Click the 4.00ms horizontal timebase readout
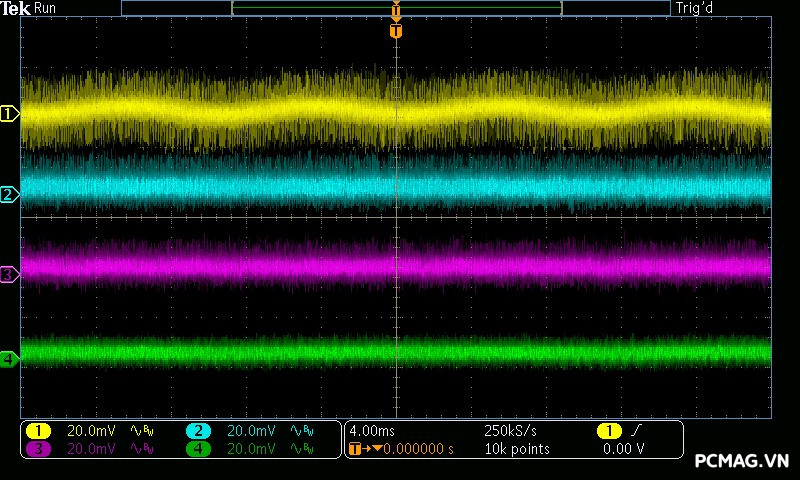This screenshot has width=800, height=480. 372,431
